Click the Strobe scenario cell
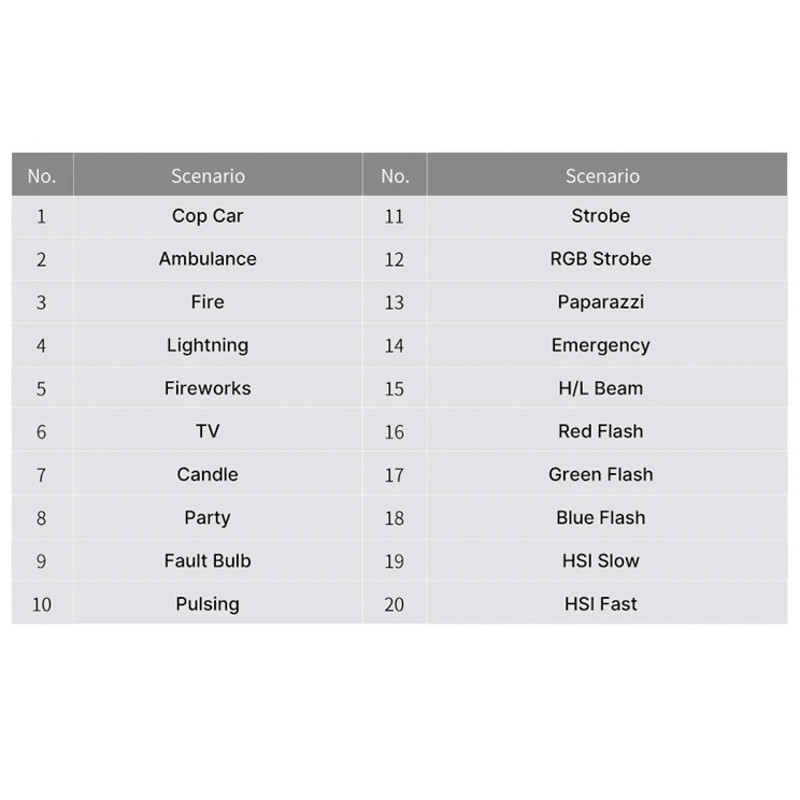Screen dimensions: 800x800 [x=600, y=216]
